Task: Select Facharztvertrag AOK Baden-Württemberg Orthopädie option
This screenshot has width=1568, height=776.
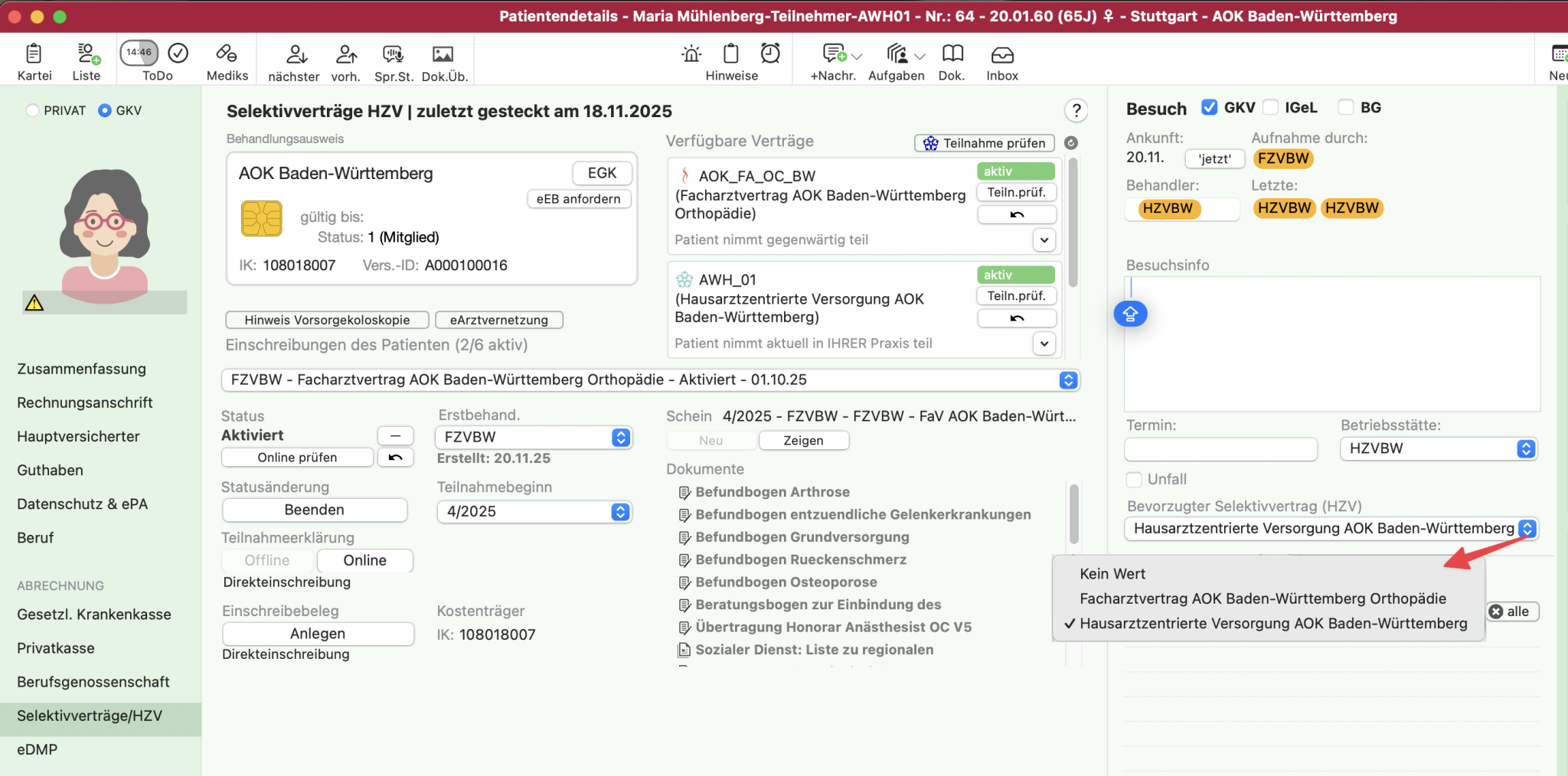Action: click(1263, 598)
